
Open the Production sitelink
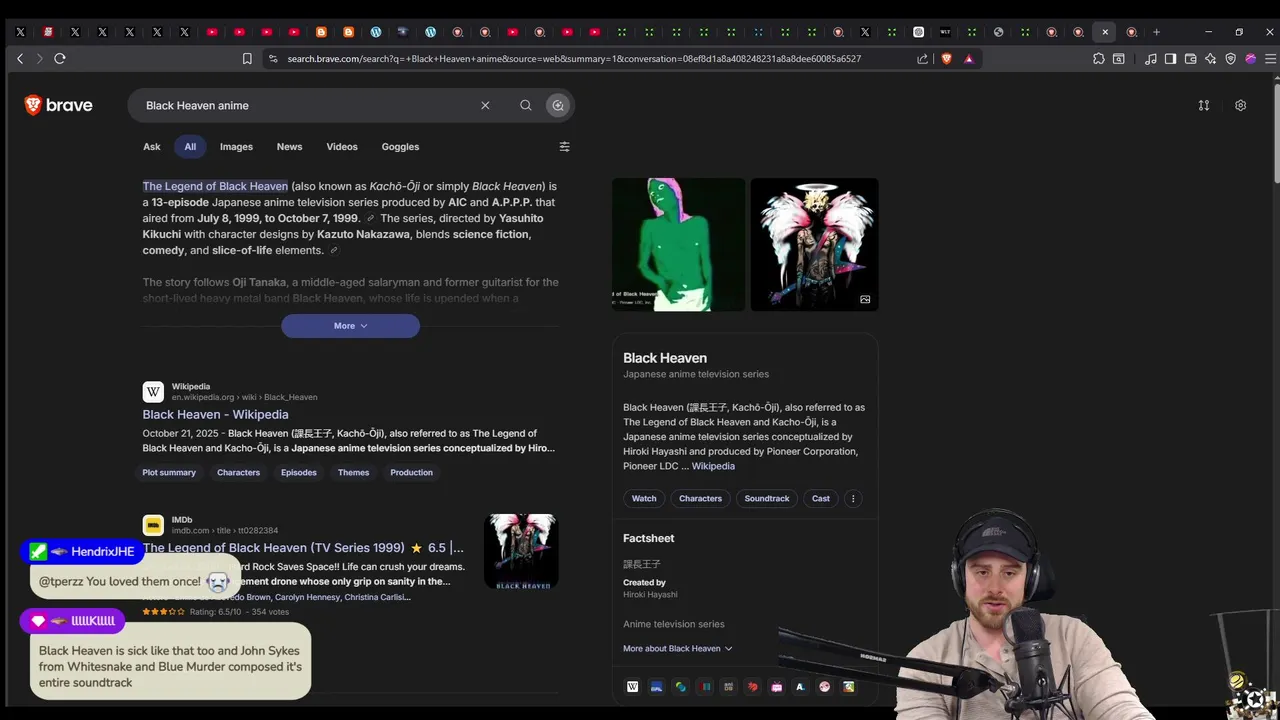(411, 472)
